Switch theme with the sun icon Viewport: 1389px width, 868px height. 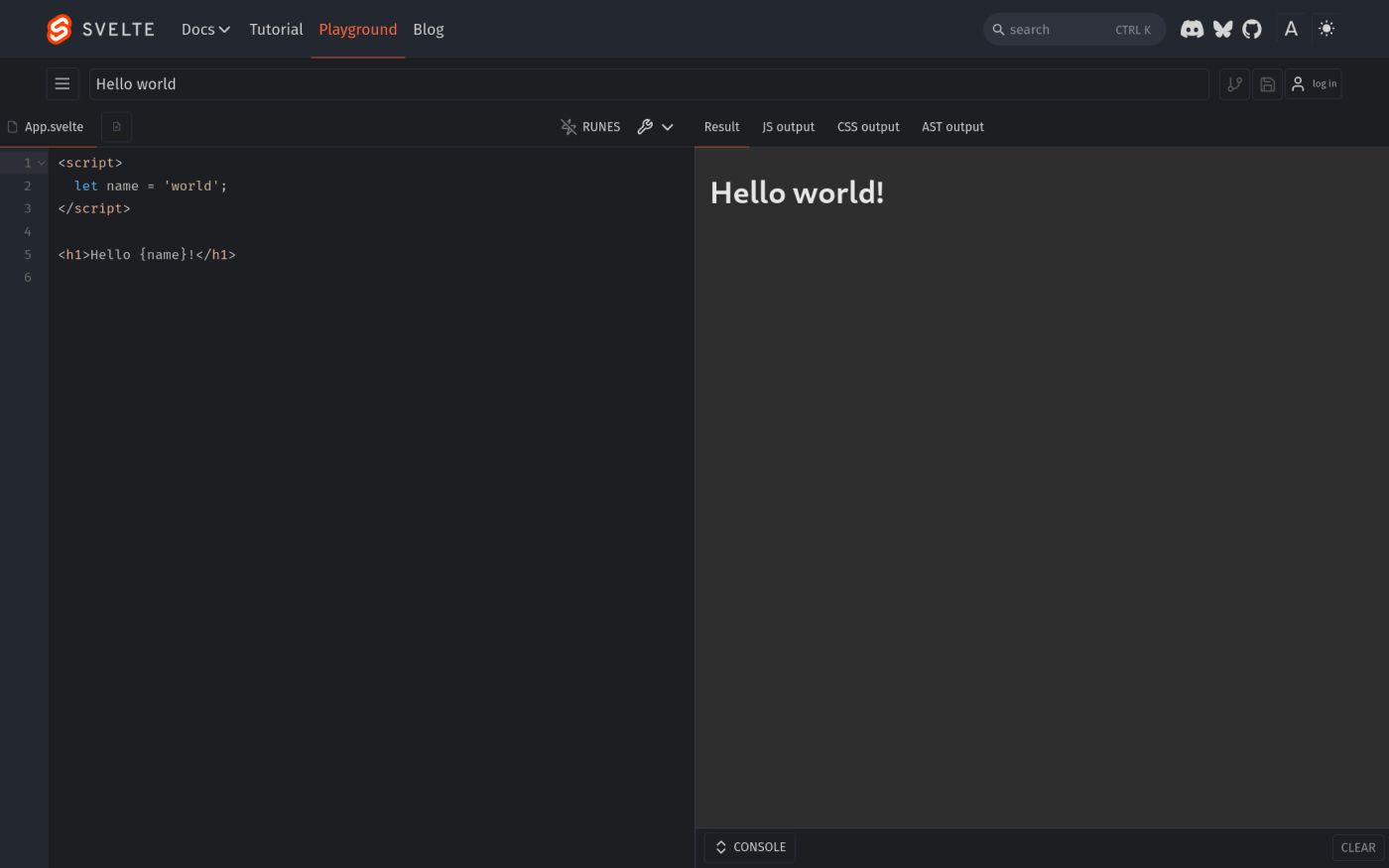point(1326,29)
